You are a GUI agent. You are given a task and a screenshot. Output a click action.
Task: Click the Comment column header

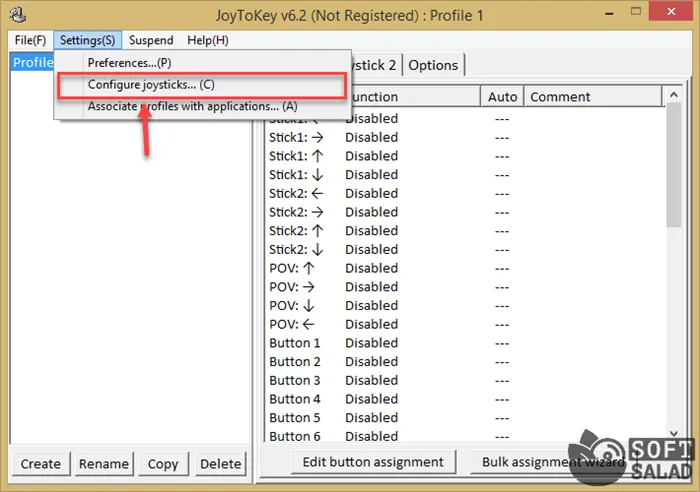[593, 97]
